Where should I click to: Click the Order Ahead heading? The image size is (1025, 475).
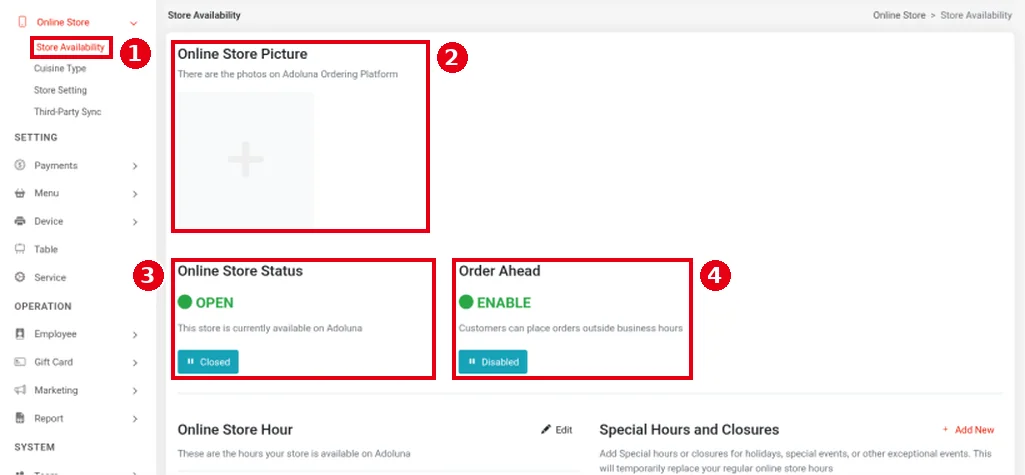[499, 270]
